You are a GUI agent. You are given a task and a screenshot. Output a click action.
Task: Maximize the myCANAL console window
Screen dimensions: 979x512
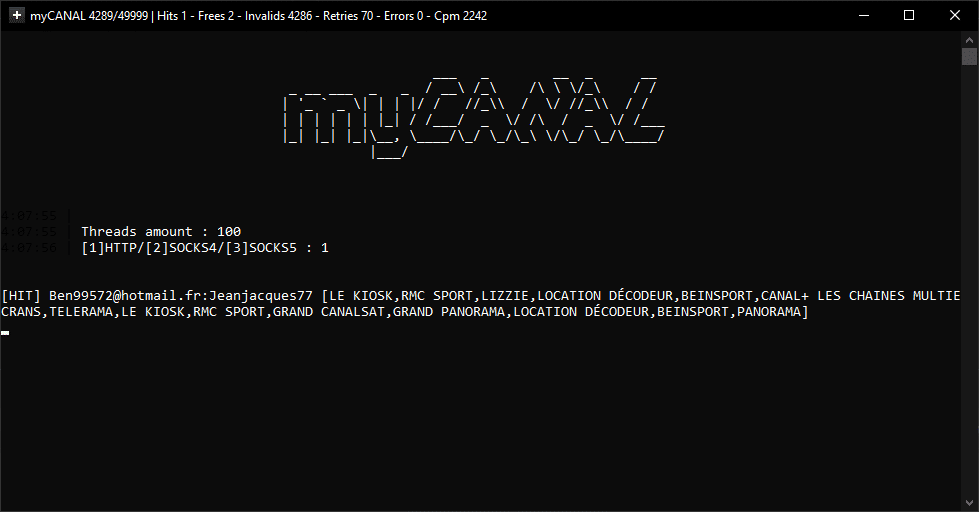point(909,16)
